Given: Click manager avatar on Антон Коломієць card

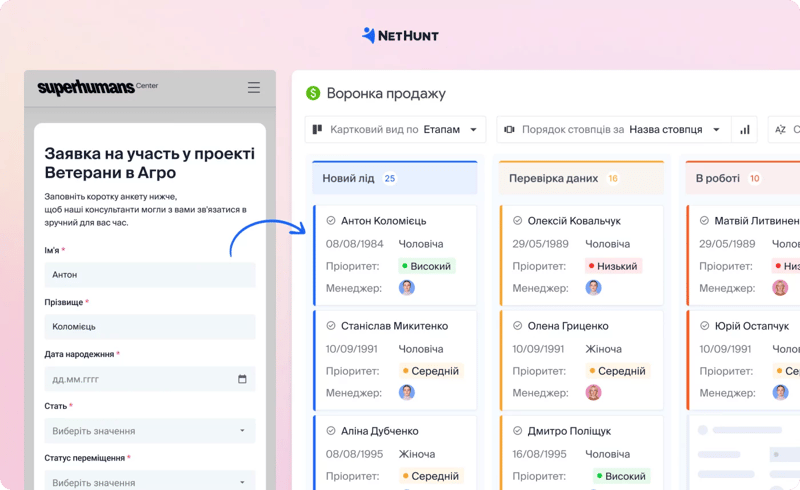Looking at the screenshot, I should click(x=407, y=288).
